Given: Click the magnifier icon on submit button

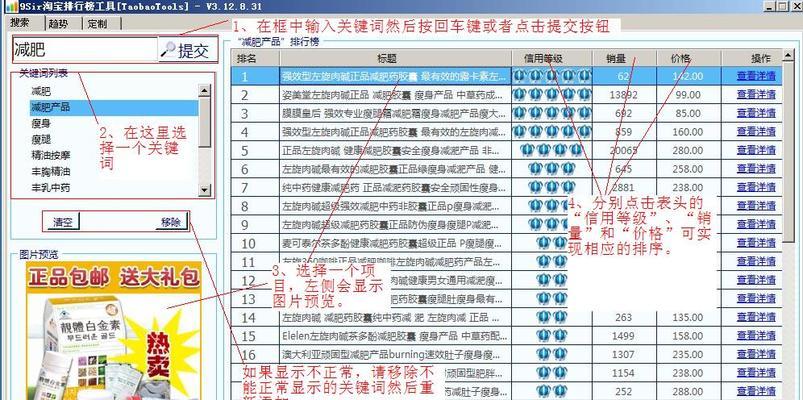Looking at the screenshot, I should pos(168,49).
